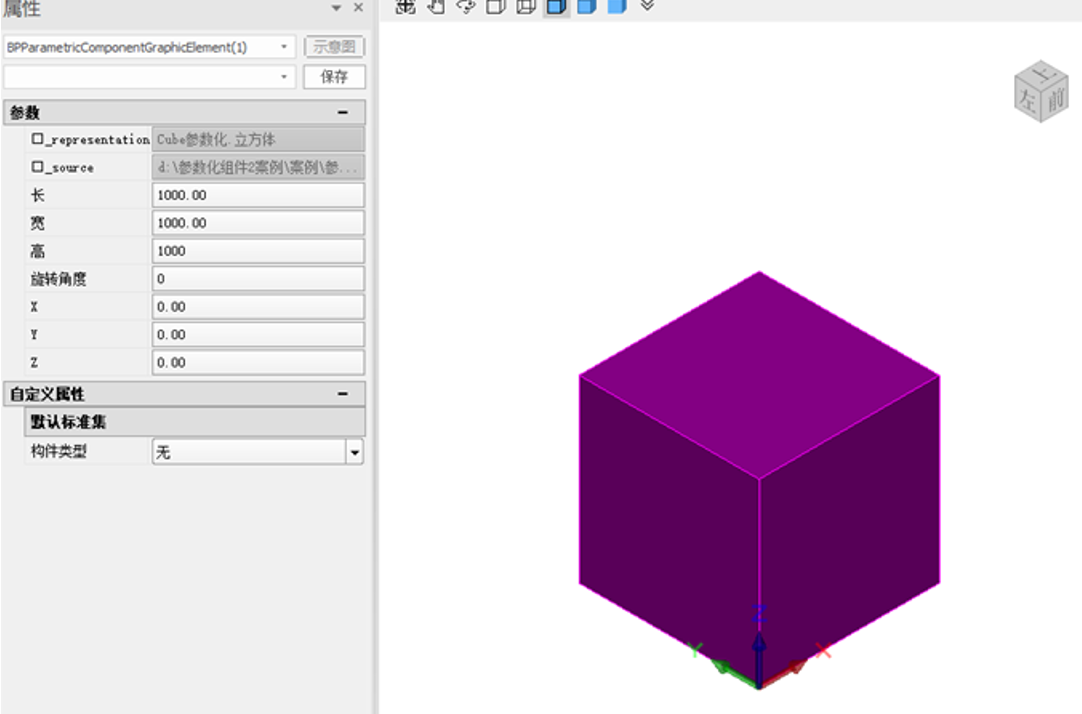This screenshot has height=714, width=1082.
Task: Open the empty combo box beside 保存
Action: click(285, 77)
